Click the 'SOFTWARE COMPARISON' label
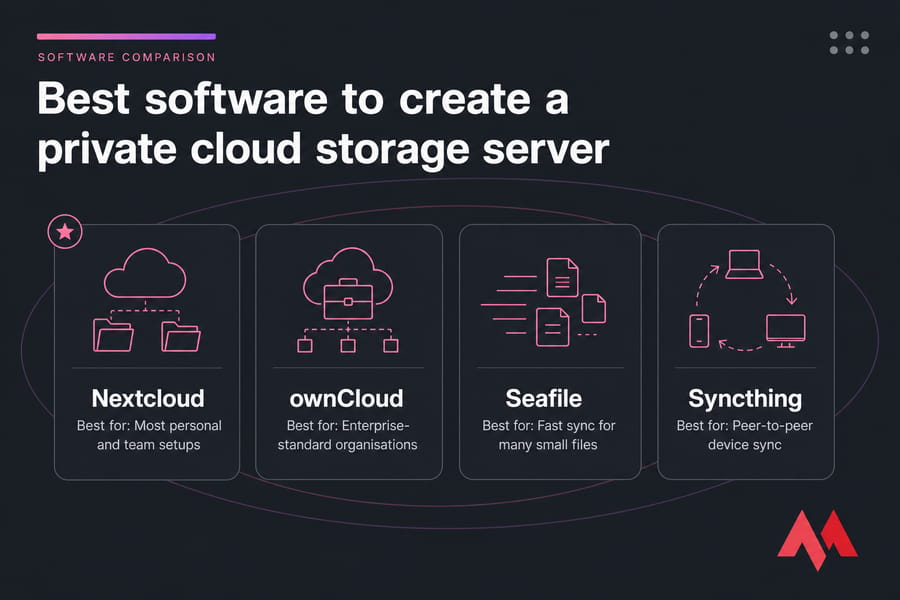The image size is (900, 600). [x=127, y=57]
